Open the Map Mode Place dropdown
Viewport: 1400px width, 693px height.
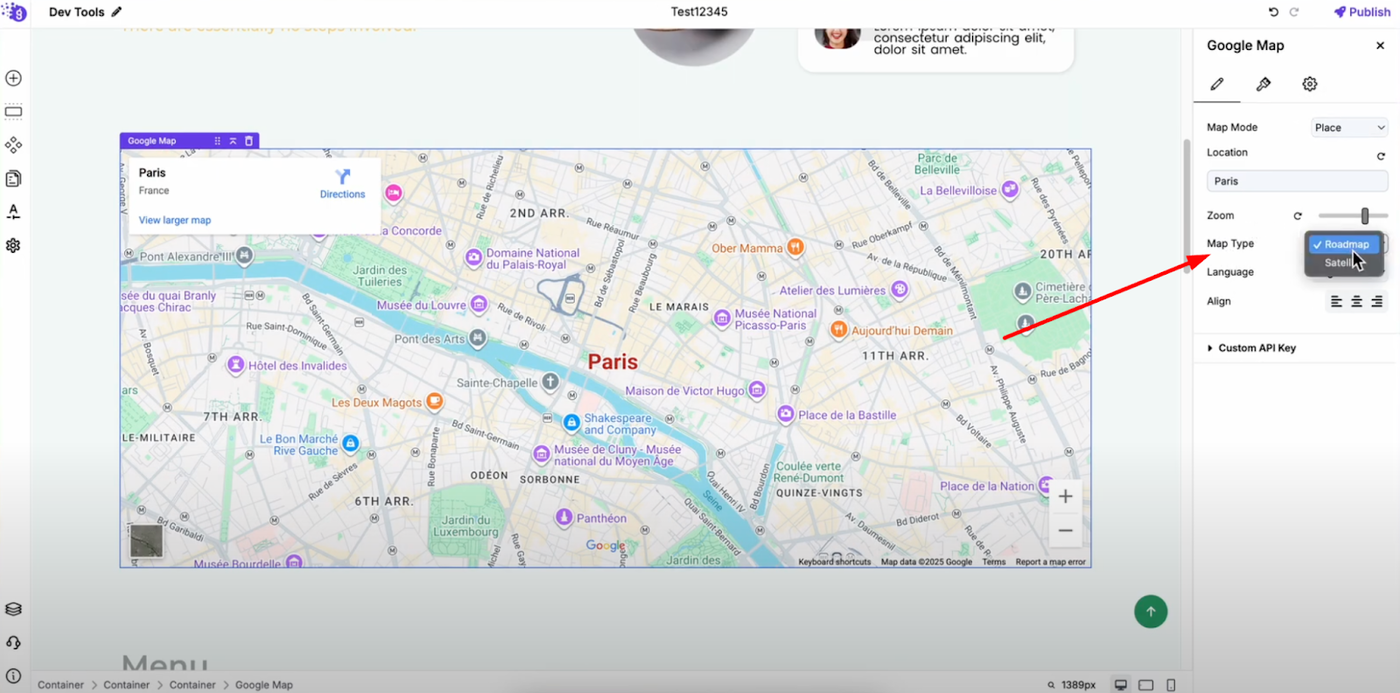(x=1349, y=127)
